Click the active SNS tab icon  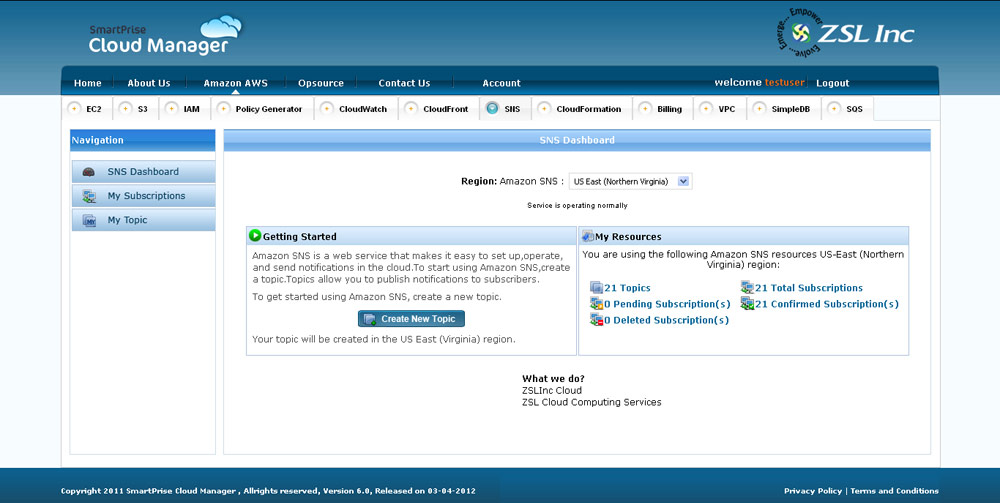click(492, 108)
